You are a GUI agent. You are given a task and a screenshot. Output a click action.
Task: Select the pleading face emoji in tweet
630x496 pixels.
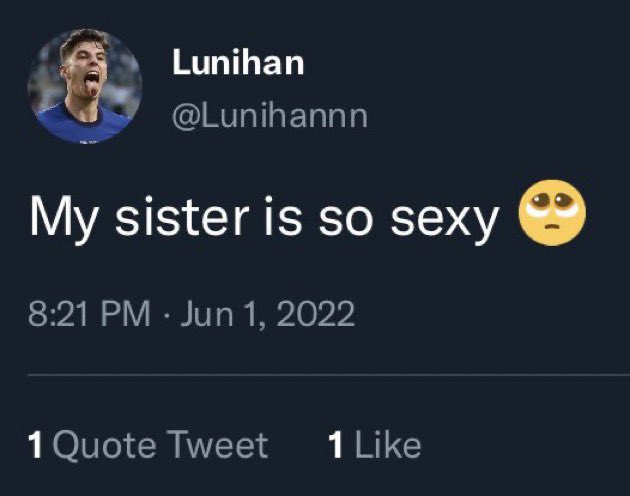click(x=552, y=213)
